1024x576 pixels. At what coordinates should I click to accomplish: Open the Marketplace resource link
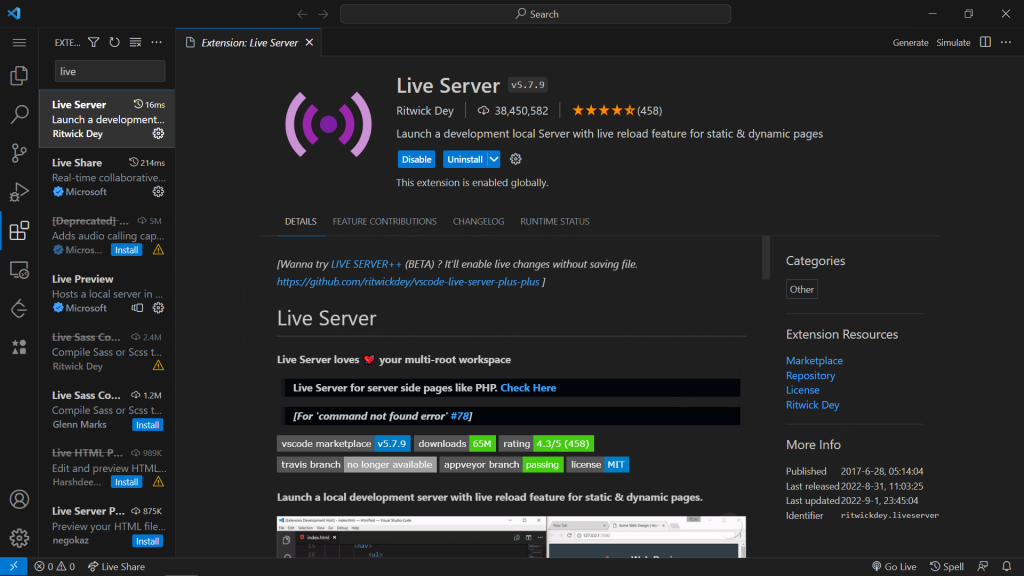pos(814,360)
